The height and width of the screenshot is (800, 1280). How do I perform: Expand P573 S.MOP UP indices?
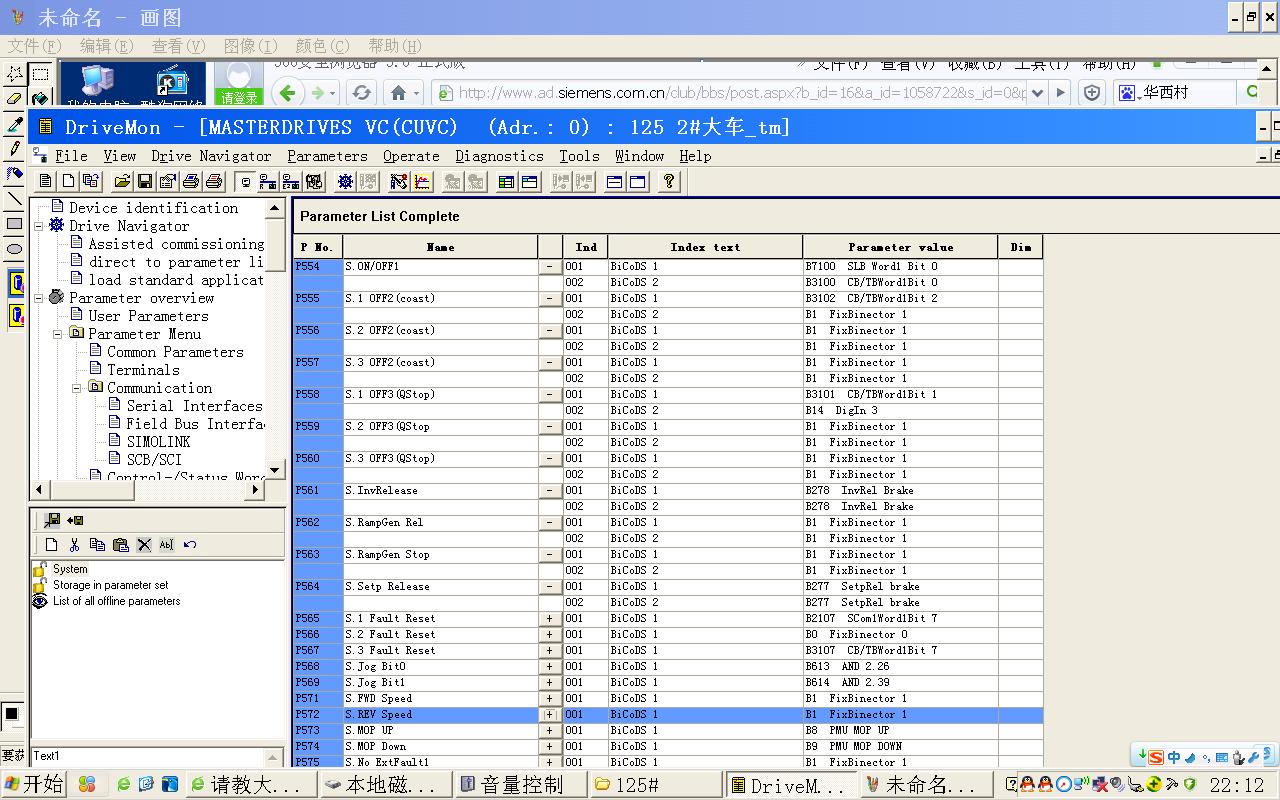(x=550, y=731)
